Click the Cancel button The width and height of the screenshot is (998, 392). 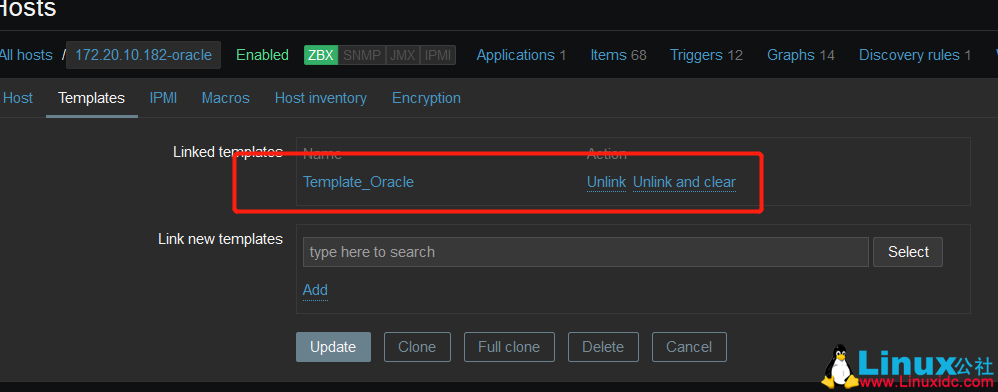[x=689, y=347]
